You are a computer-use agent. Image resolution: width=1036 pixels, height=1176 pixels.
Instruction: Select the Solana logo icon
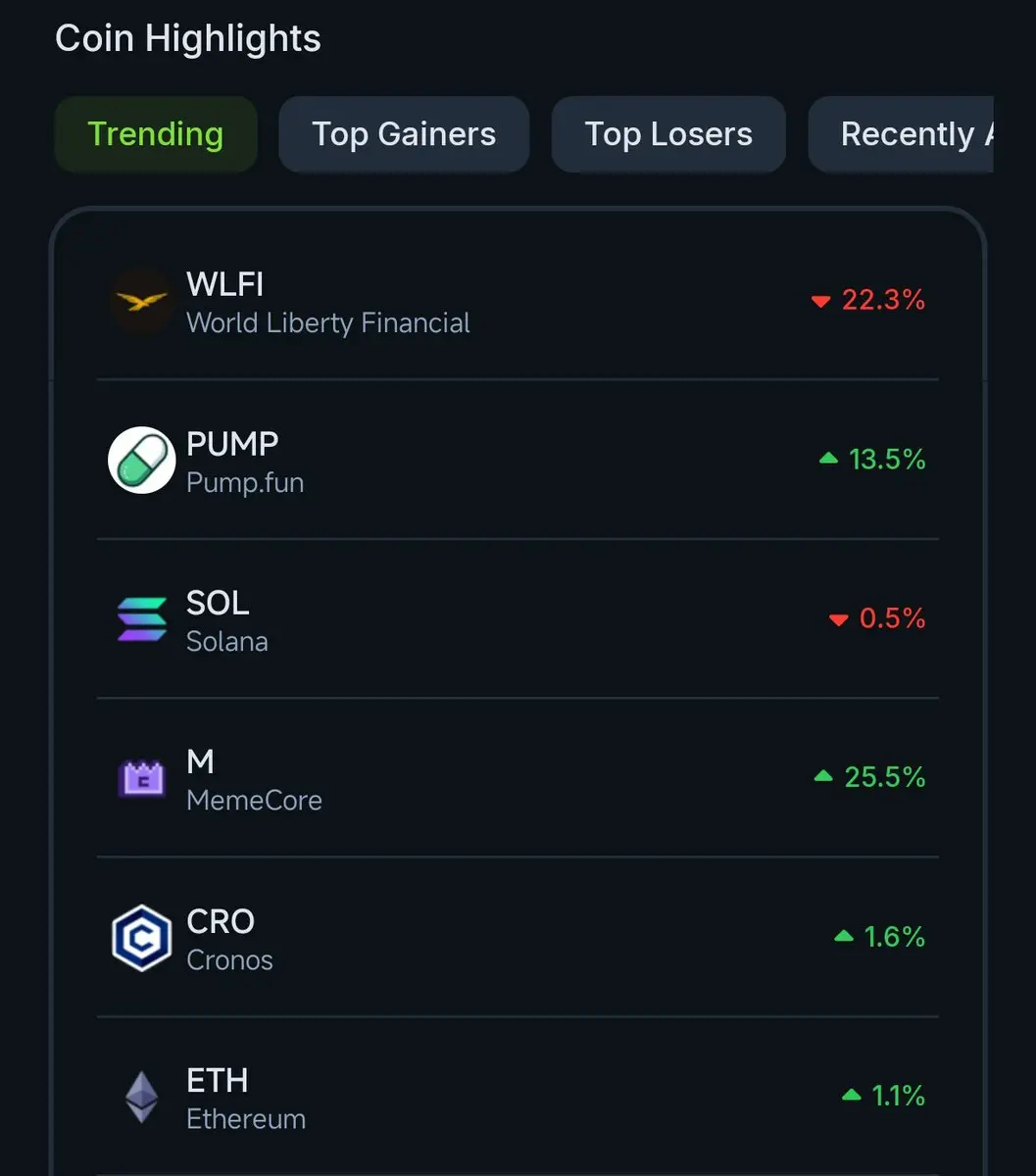coord(141,620)
